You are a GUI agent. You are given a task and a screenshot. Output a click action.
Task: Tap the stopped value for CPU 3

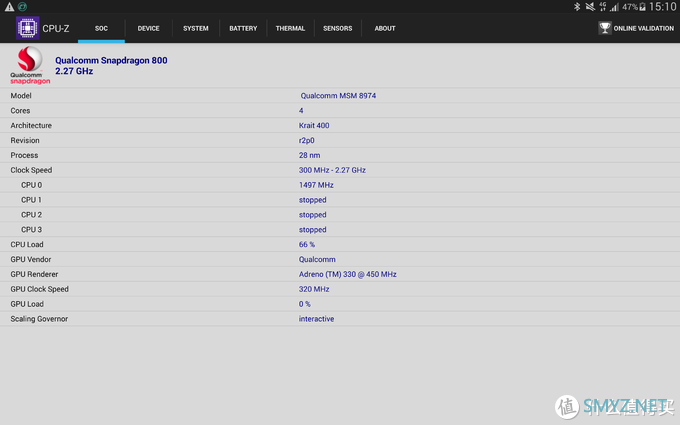pos(312,229)
